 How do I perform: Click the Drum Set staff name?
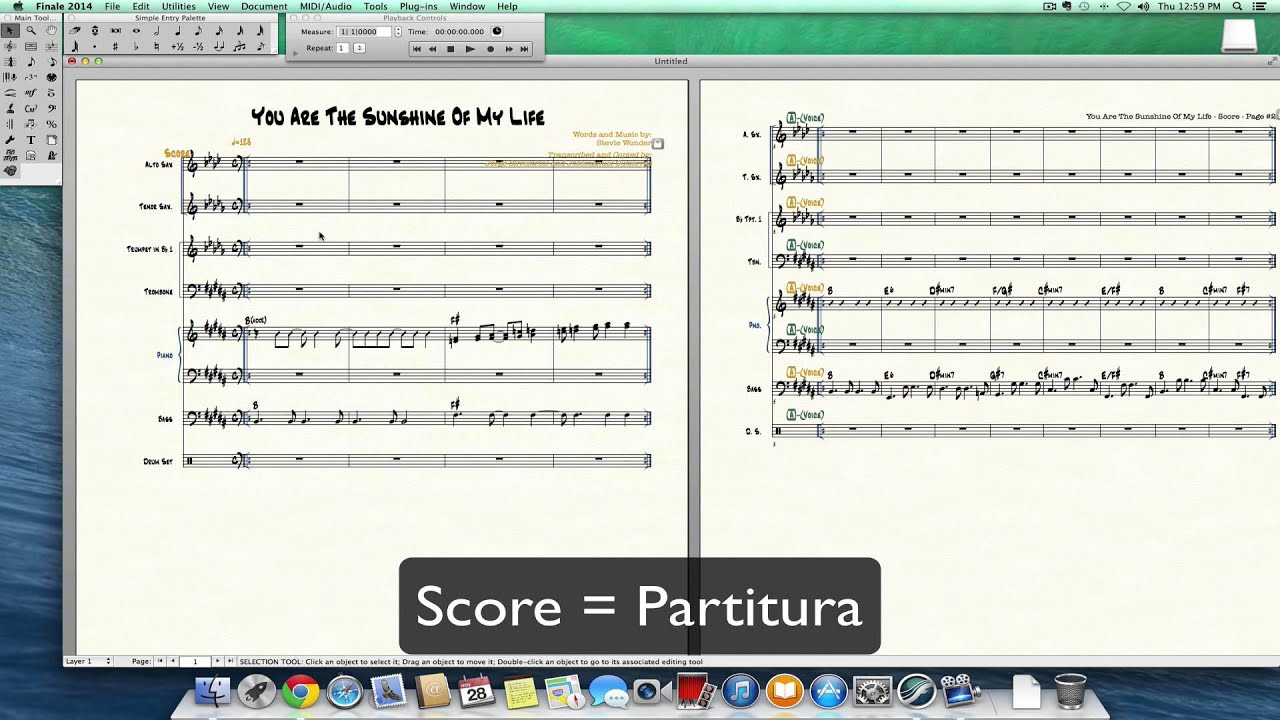(x=158, y=461)
